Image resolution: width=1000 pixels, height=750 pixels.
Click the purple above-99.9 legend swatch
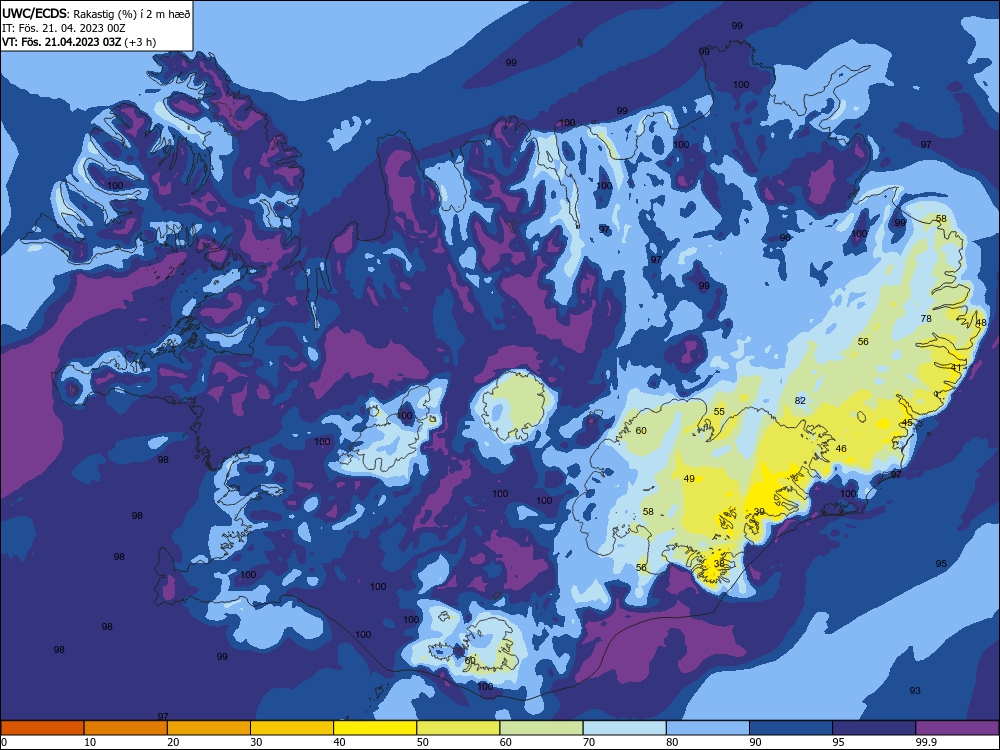[957, 728]
